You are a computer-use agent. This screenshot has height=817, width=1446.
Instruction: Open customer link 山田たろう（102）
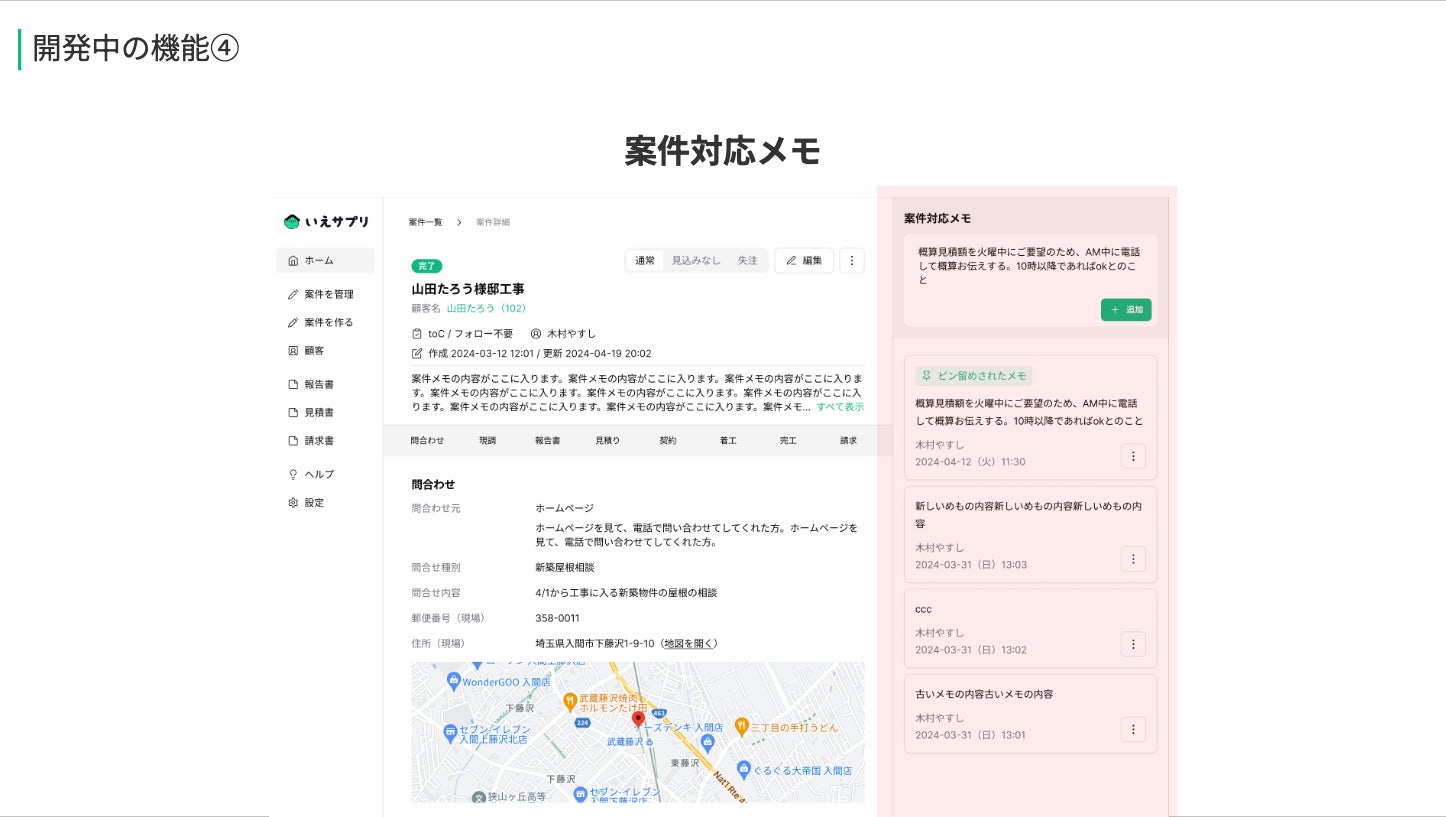486,309
